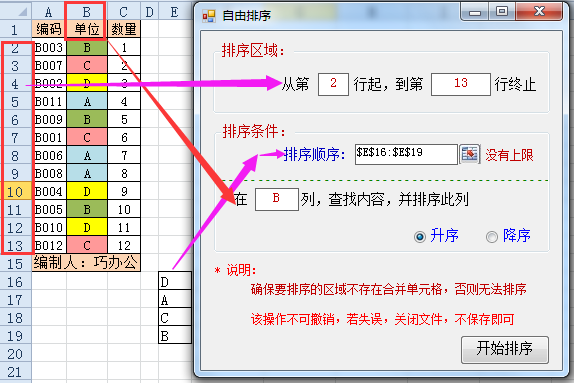This screenshot has width=574, height=383.
Task: Select row header 20
Action: tap(15, 354)
